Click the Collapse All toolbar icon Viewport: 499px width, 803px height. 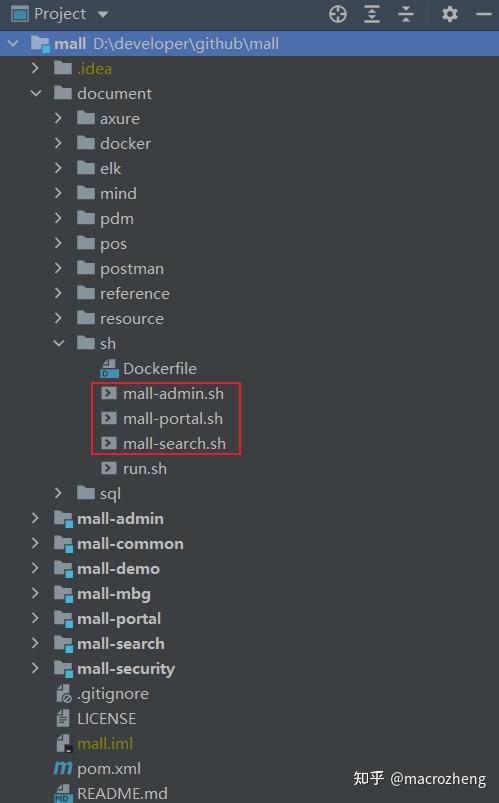406,14
